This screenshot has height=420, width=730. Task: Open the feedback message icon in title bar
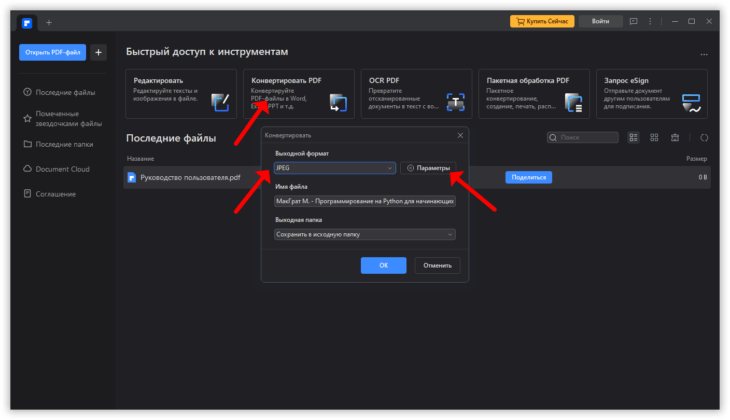point(633,21)
